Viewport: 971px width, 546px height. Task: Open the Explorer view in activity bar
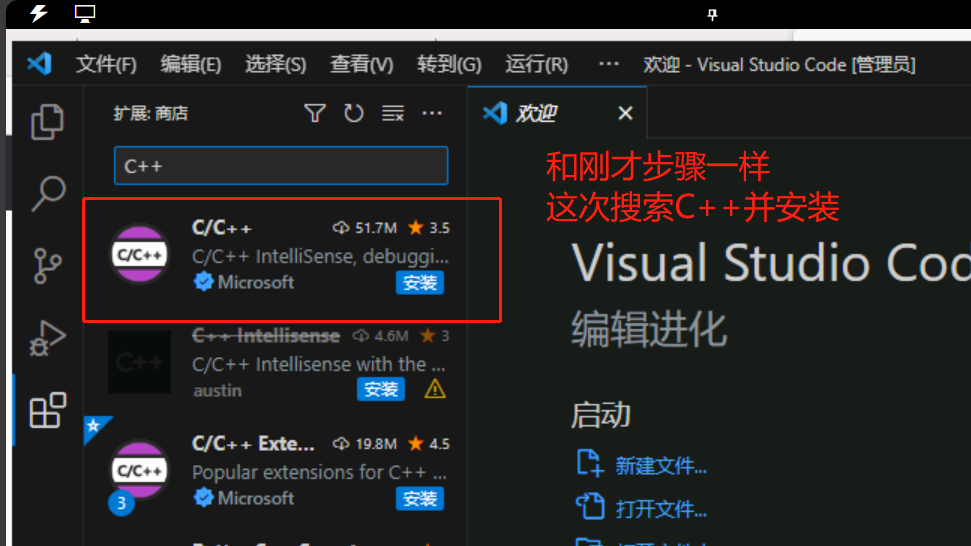(x=47, y=121)
